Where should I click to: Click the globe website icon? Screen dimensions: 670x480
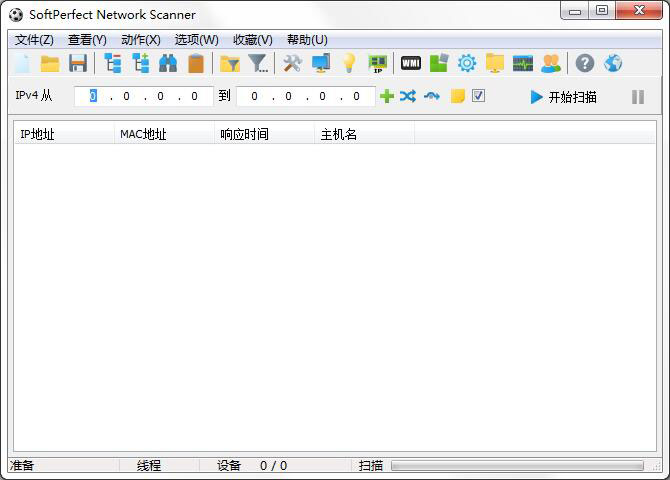[613, 64]
